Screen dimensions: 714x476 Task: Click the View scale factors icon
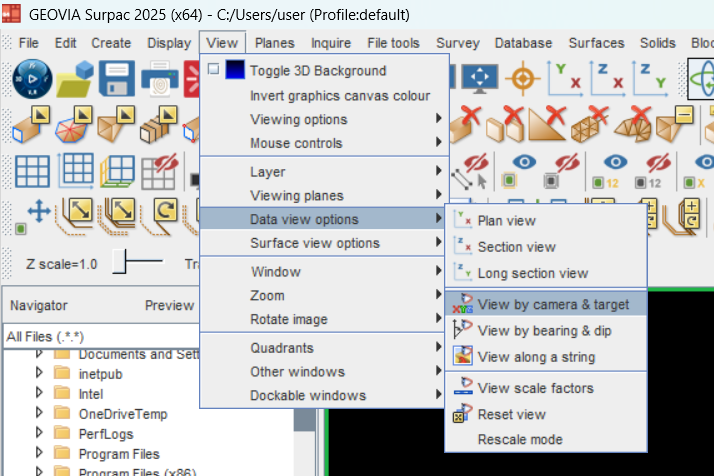click(x=464, y=386)
